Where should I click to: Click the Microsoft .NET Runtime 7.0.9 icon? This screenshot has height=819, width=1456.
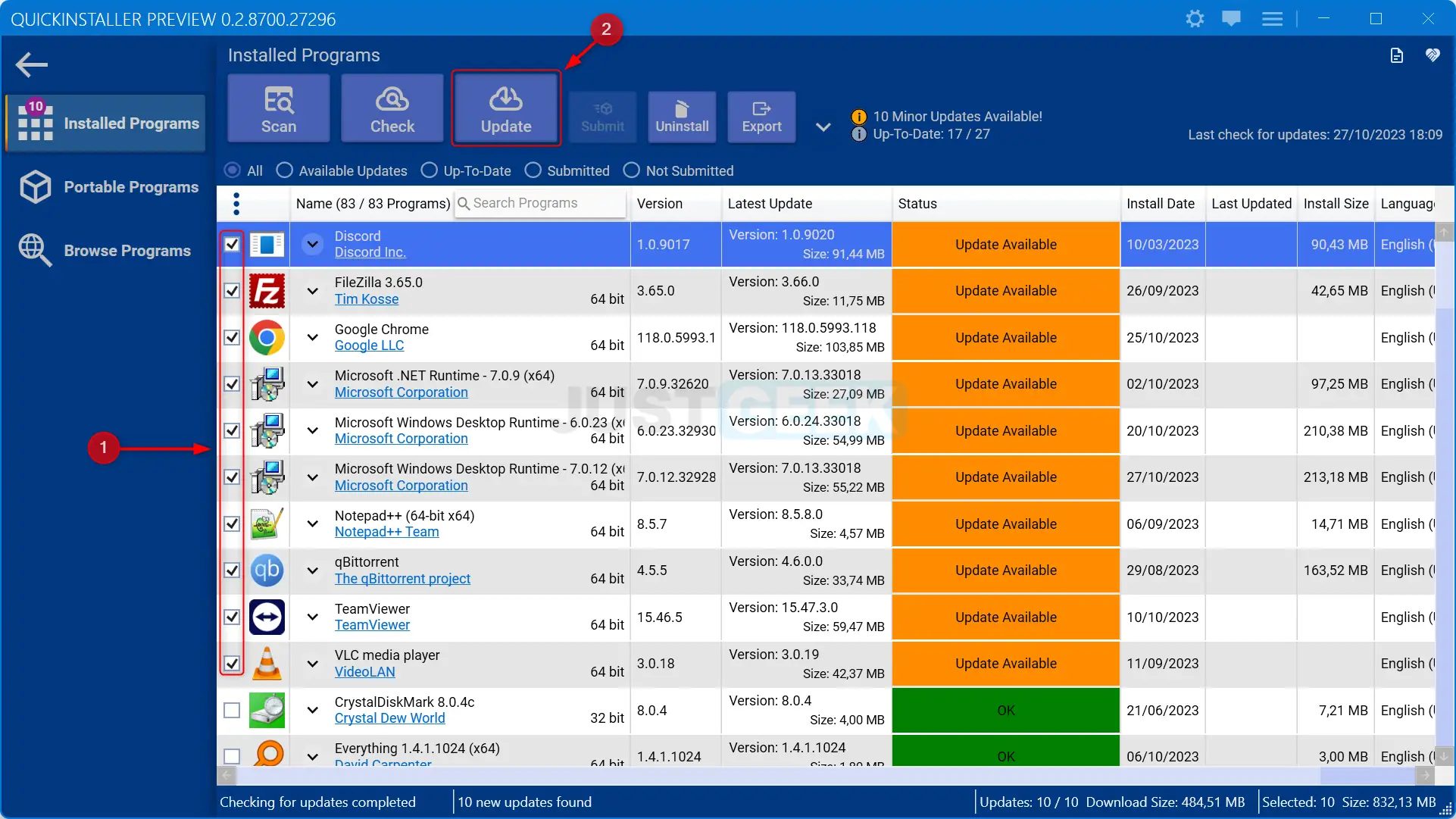point(267,384)
